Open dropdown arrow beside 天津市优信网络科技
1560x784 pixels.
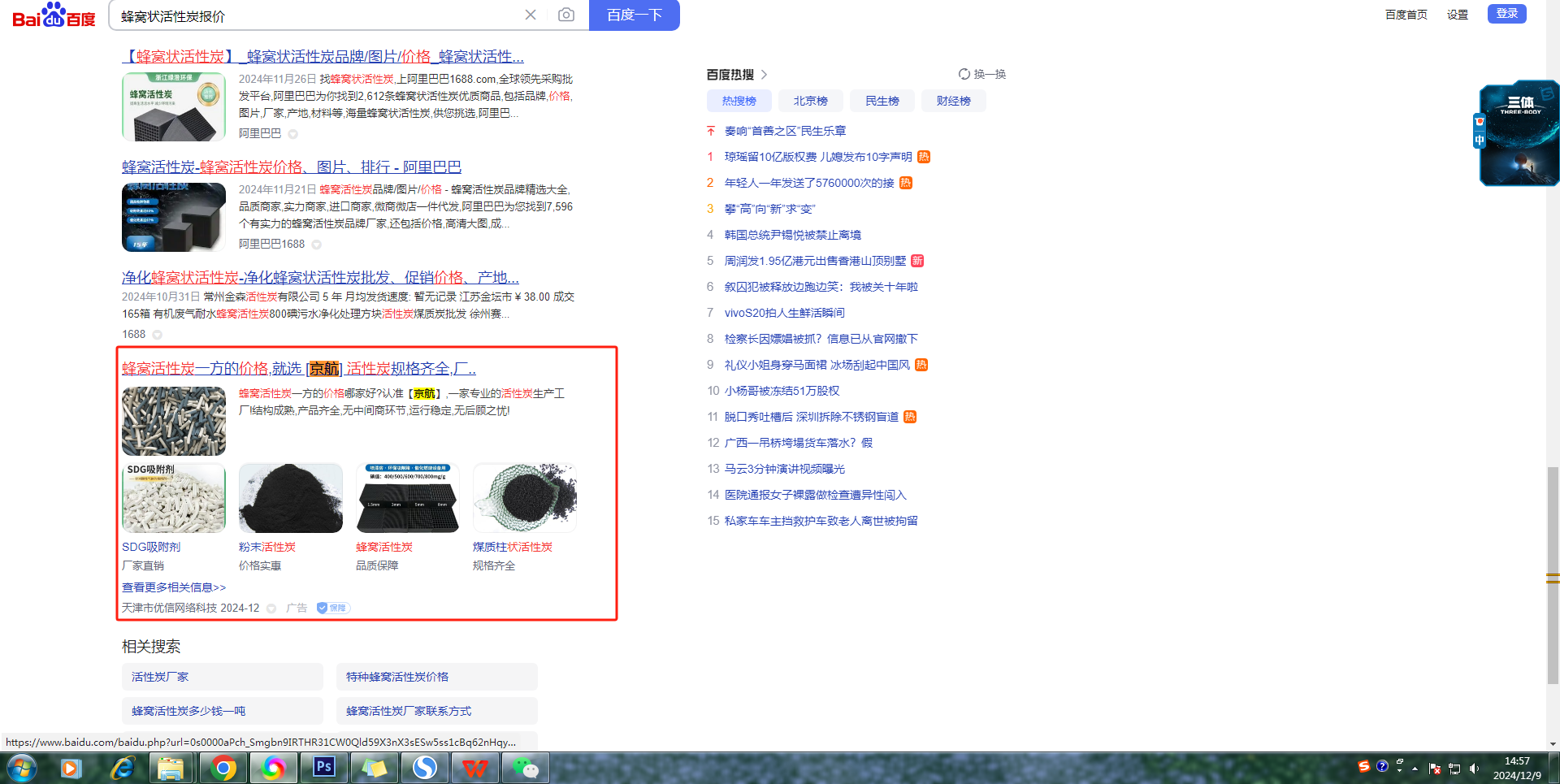(x=271, y=609)
